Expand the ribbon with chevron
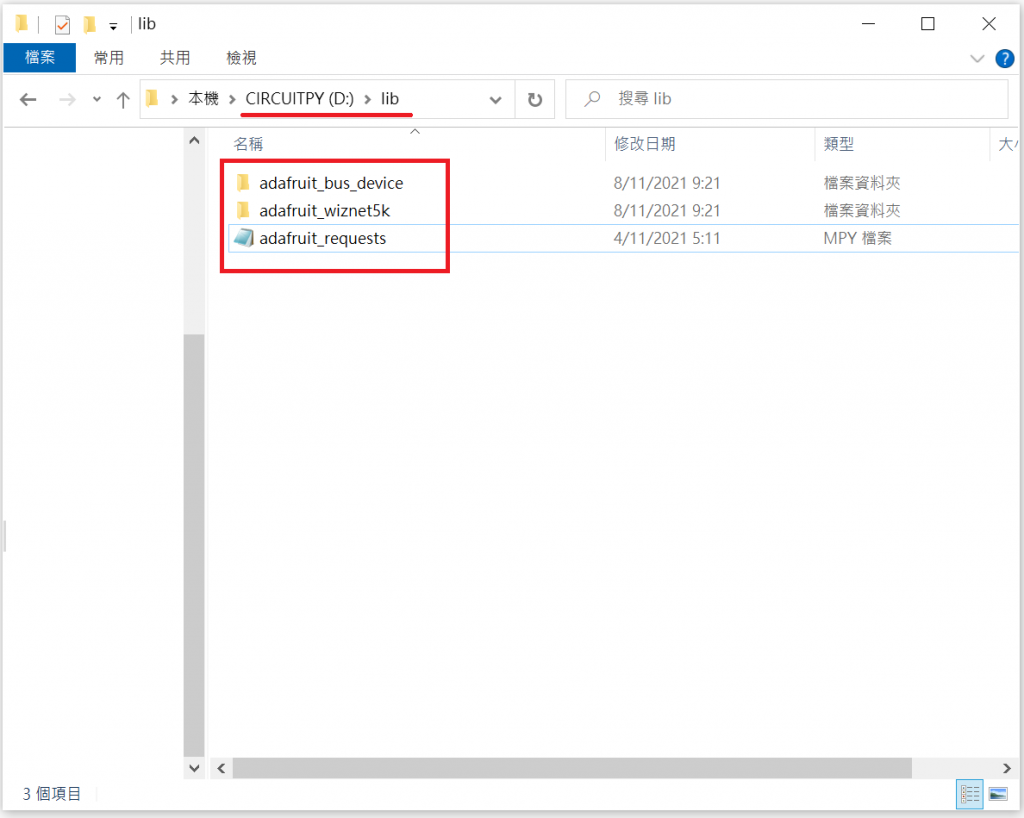1024x818 pixels. 977,59
